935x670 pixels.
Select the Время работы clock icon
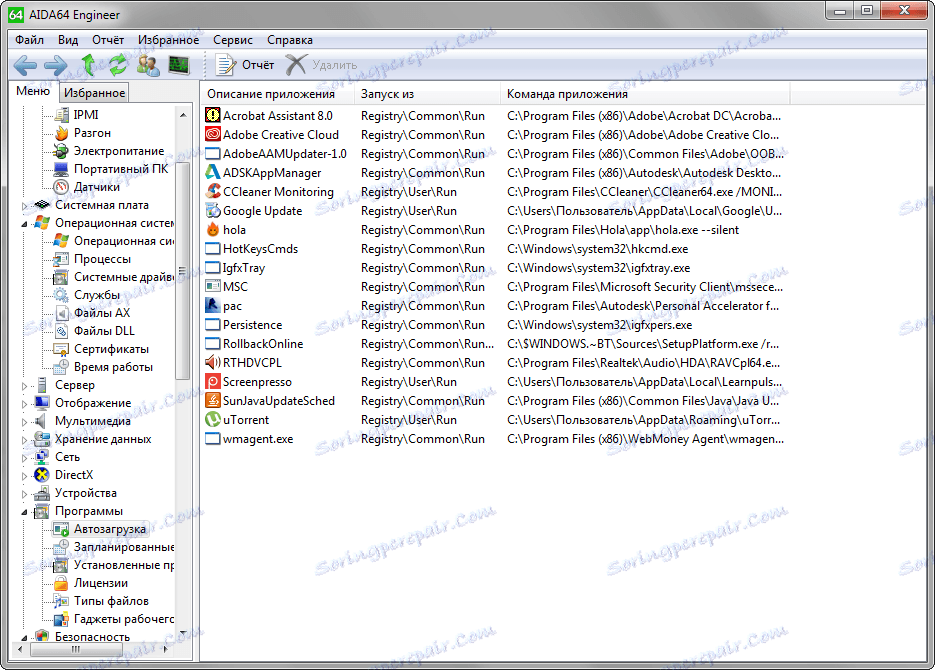61,367
